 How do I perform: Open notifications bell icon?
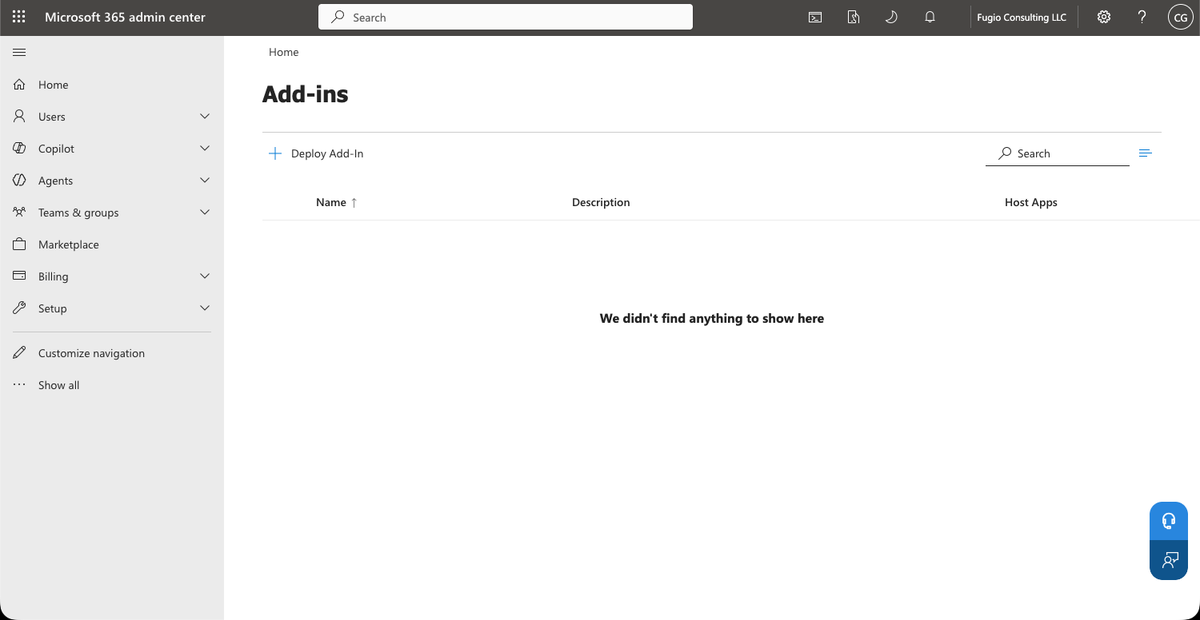[930, 17]
